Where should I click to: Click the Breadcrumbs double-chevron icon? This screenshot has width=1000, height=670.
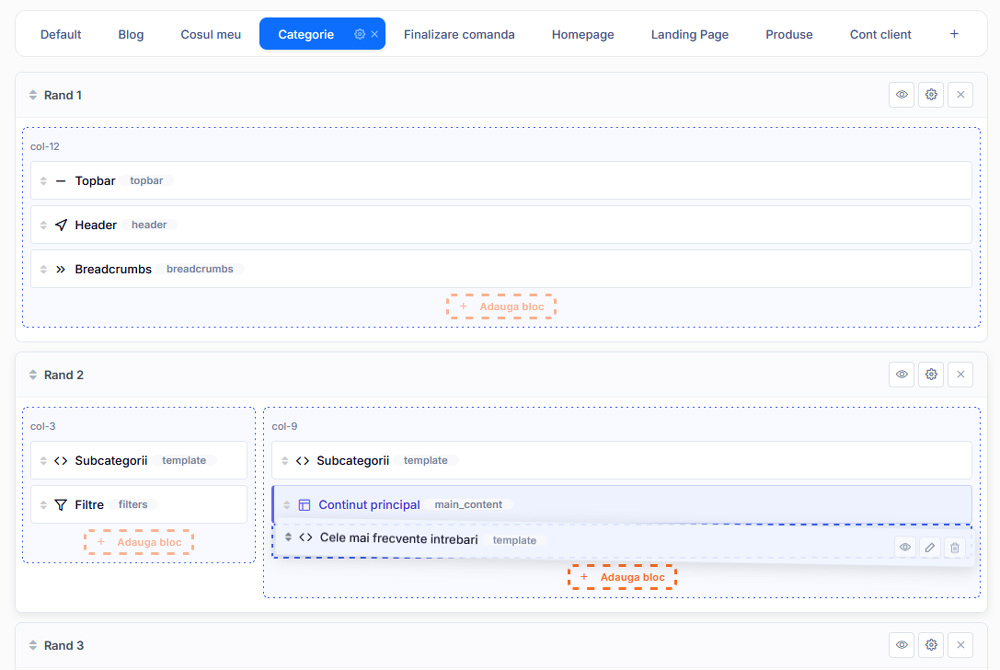(x=61, y=269)
